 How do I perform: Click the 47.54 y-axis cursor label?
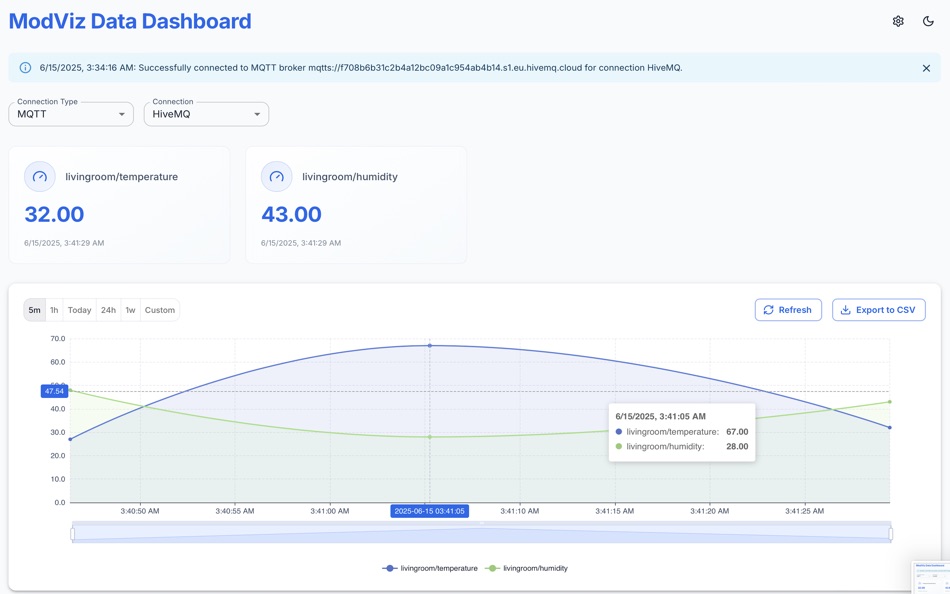(x=54, y=392)
